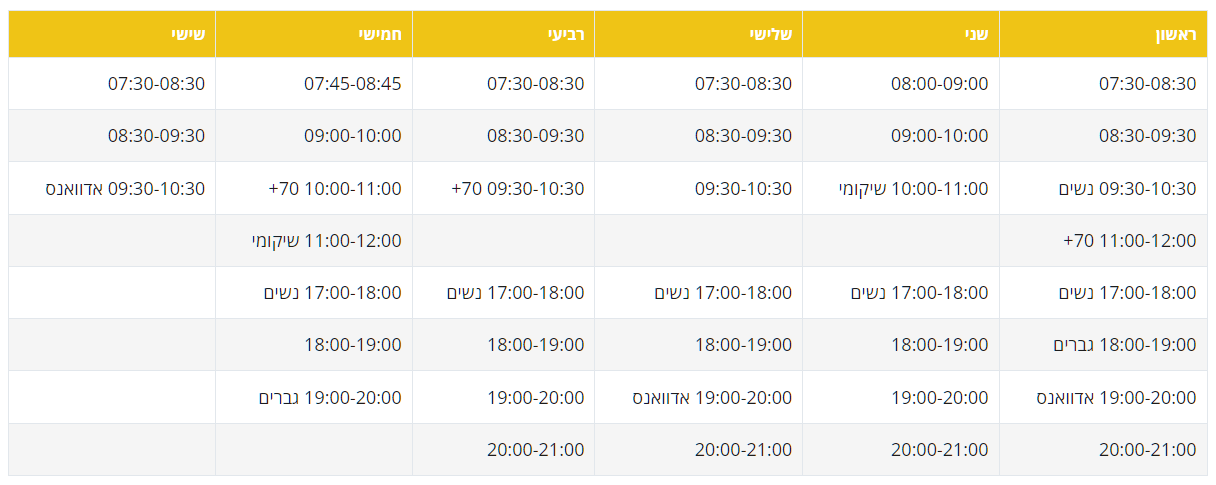Select the 19:00-20:00 אדוואנס slot under ראשון
Screen dimensions: 1216x485
point(1115,398)
